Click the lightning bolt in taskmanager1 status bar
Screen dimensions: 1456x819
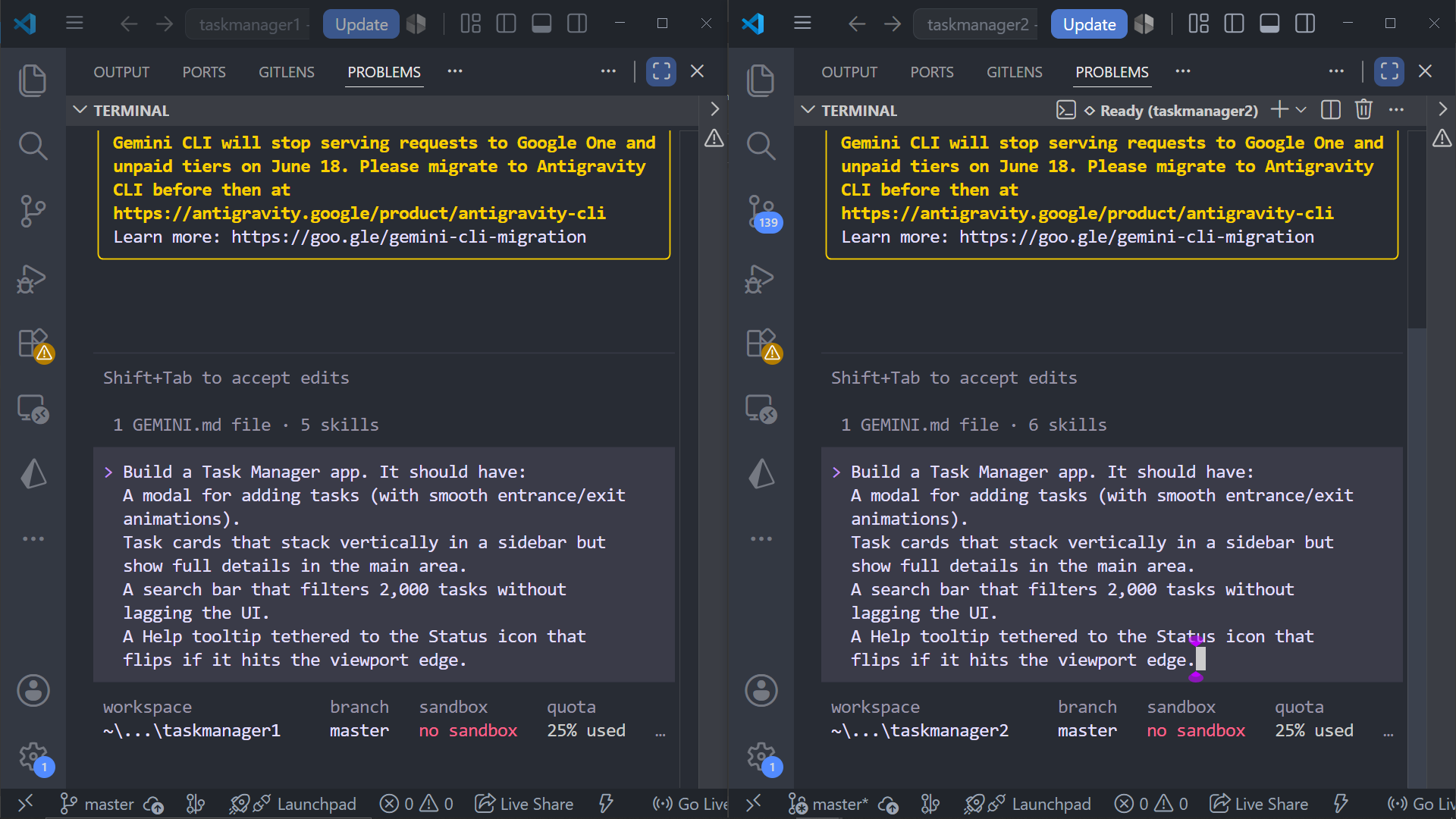tap(606, 804)
